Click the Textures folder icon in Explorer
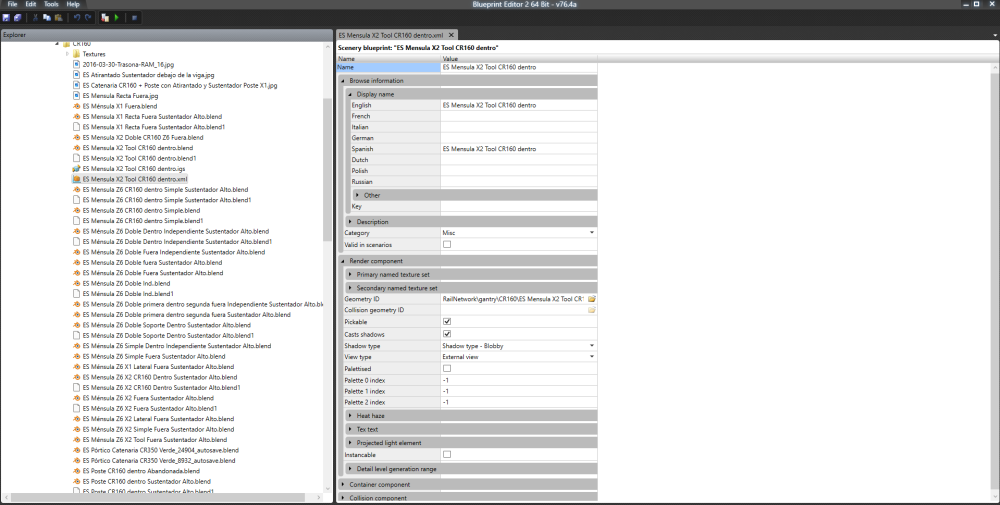The image size is (1000, 505). pos(77,54)
